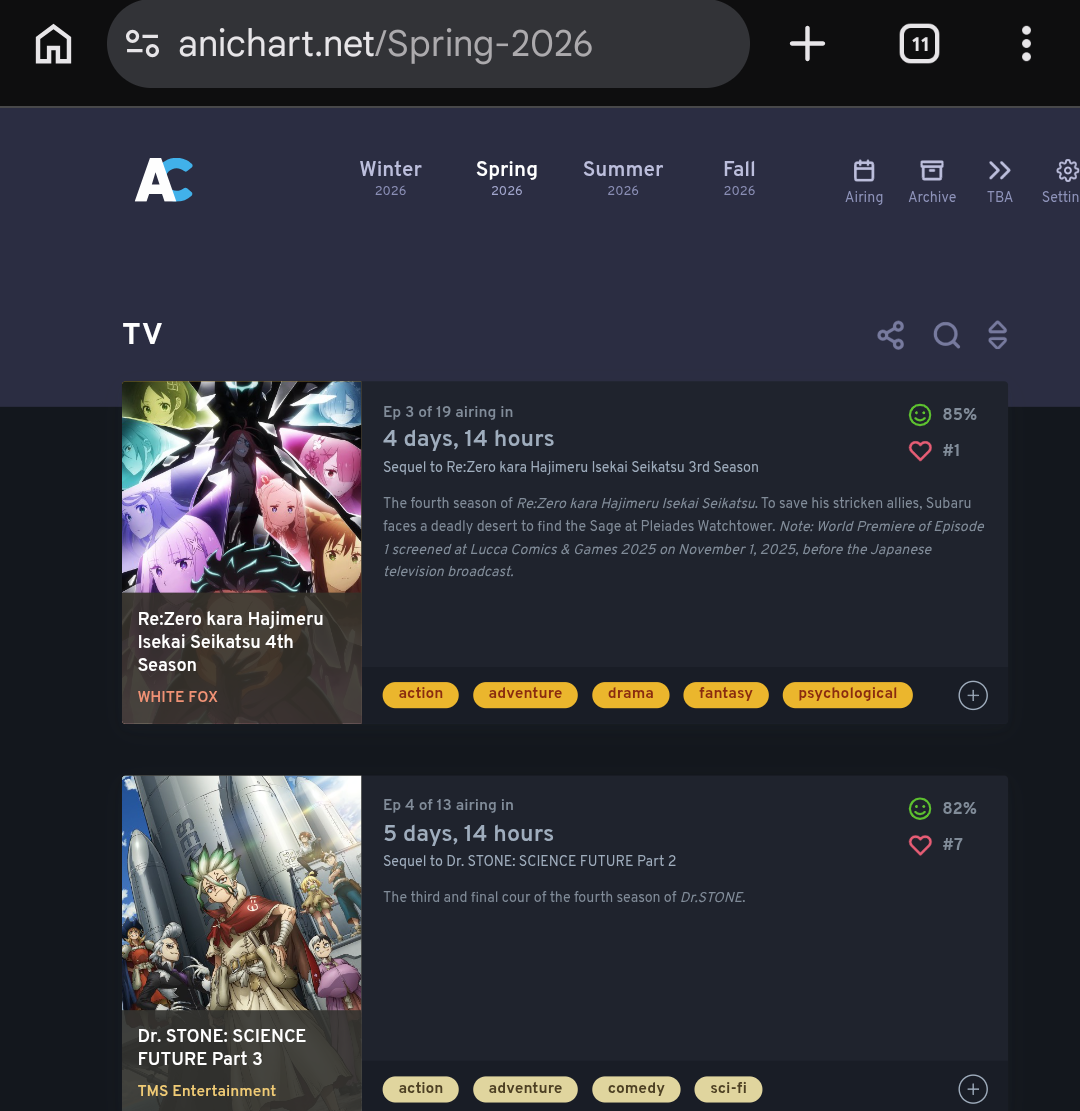Viewport: 1080px width, 1111px height.
Task: Select the comedy genre tag
Action: click(636, 1089)
